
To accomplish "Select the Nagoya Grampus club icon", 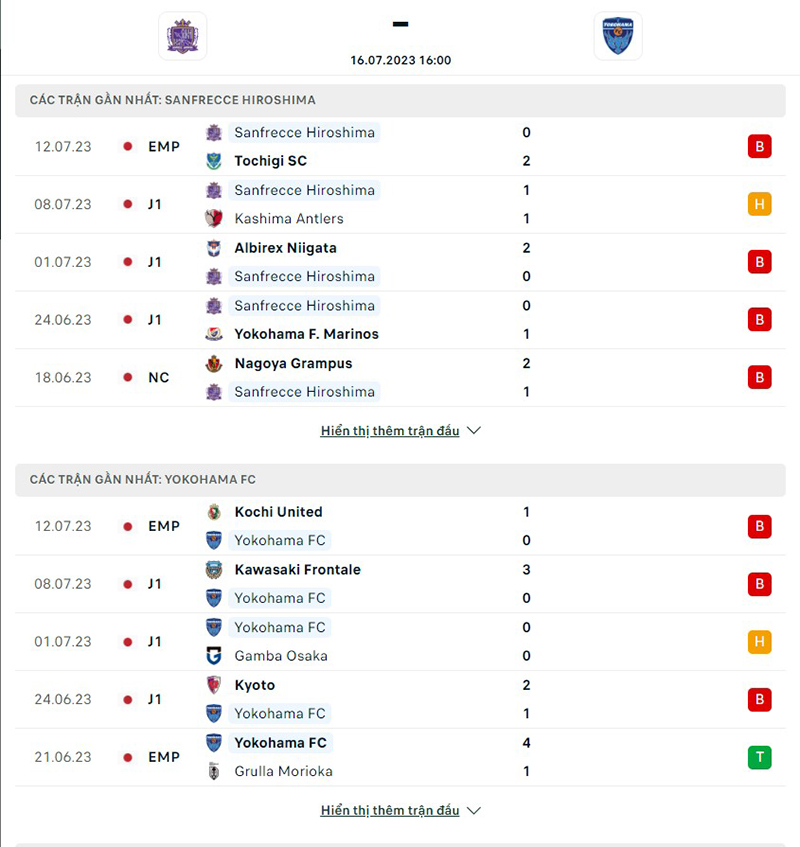I will [213, 363].
